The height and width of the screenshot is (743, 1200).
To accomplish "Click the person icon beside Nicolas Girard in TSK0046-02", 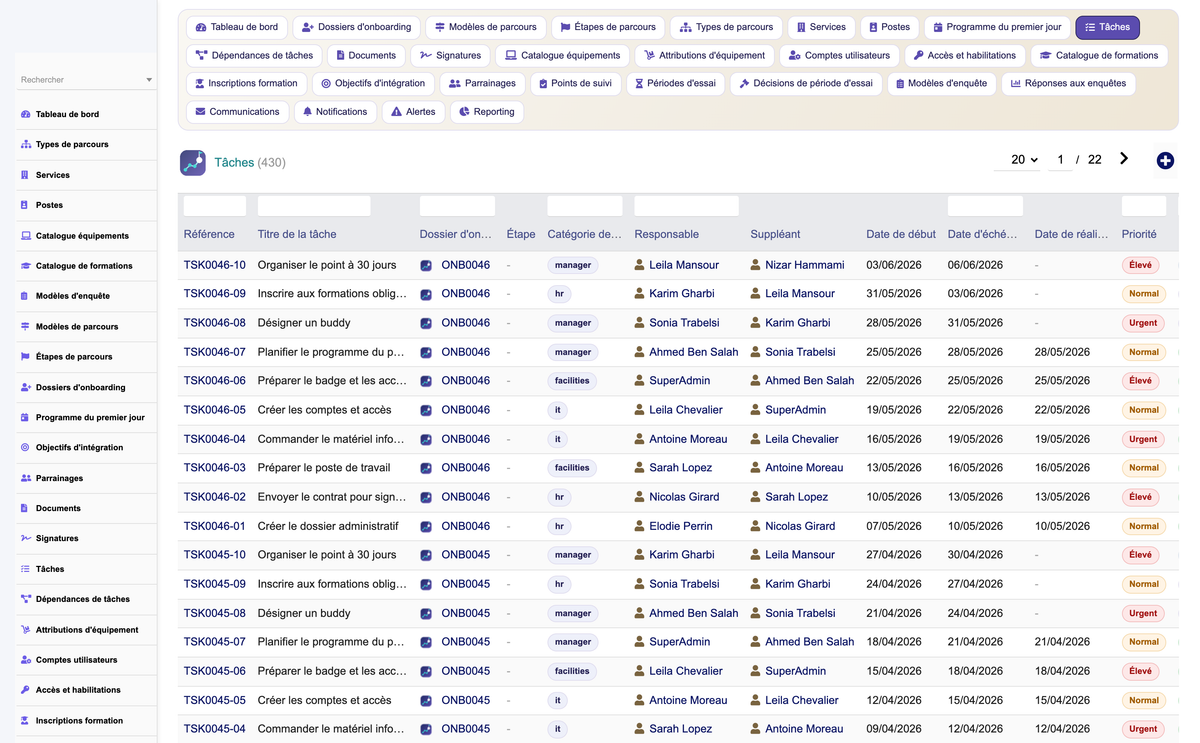I will coord(640,497).
